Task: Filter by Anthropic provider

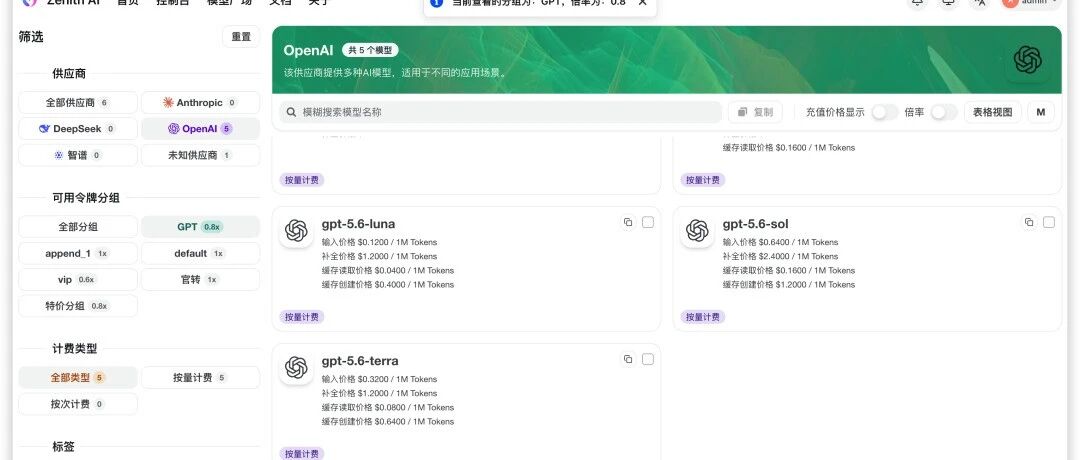Action: tap(200, 103)
